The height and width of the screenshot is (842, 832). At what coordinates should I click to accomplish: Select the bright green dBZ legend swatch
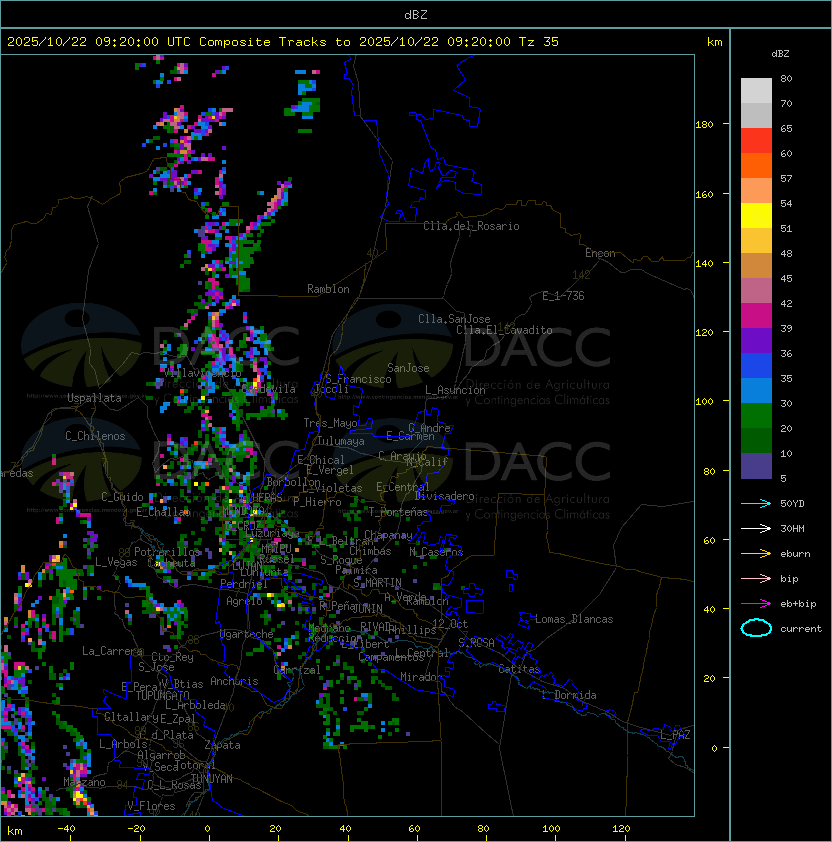(x=756, y=416)
